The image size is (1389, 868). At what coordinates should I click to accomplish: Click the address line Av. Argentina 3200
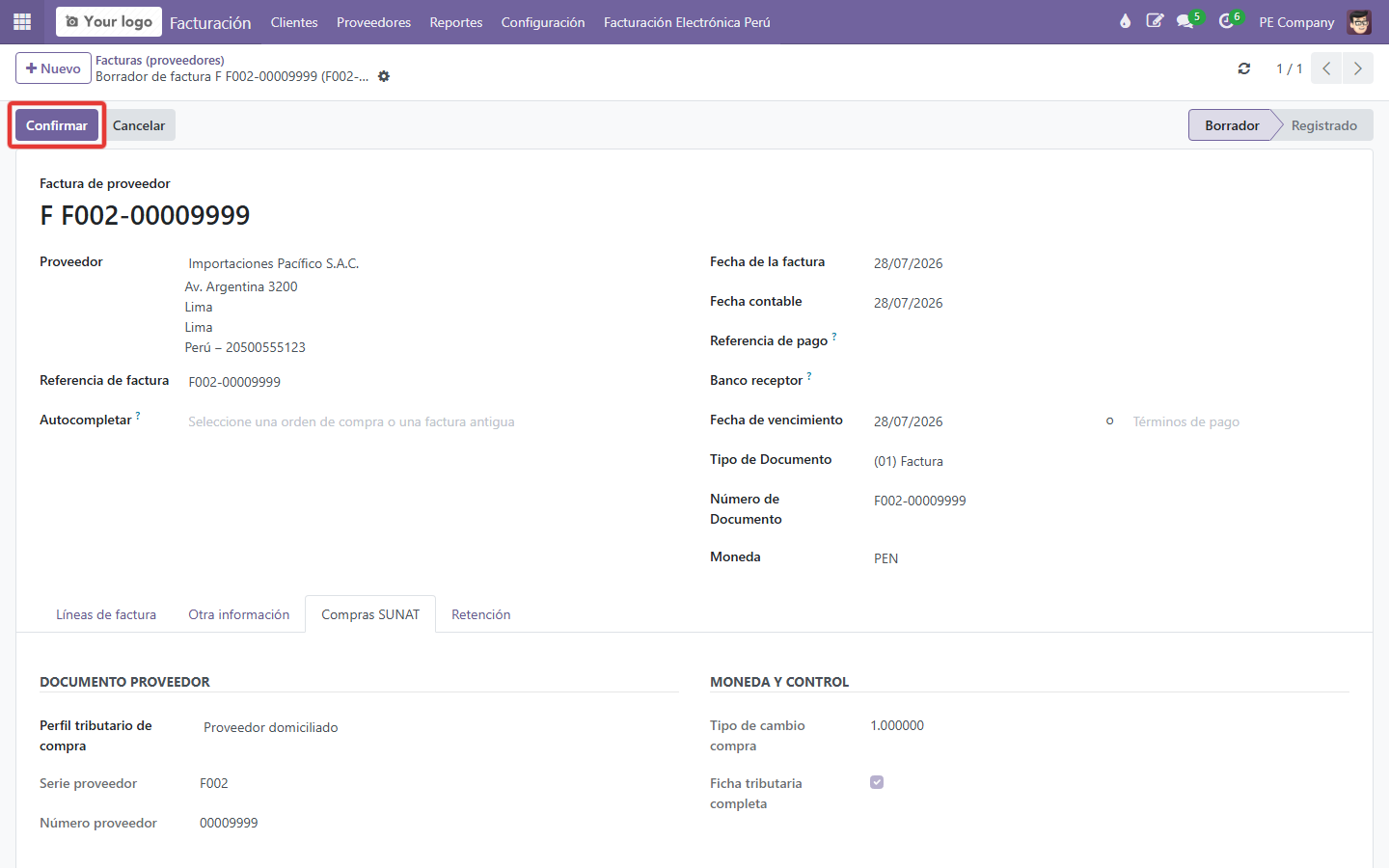(x=241, y=286)
